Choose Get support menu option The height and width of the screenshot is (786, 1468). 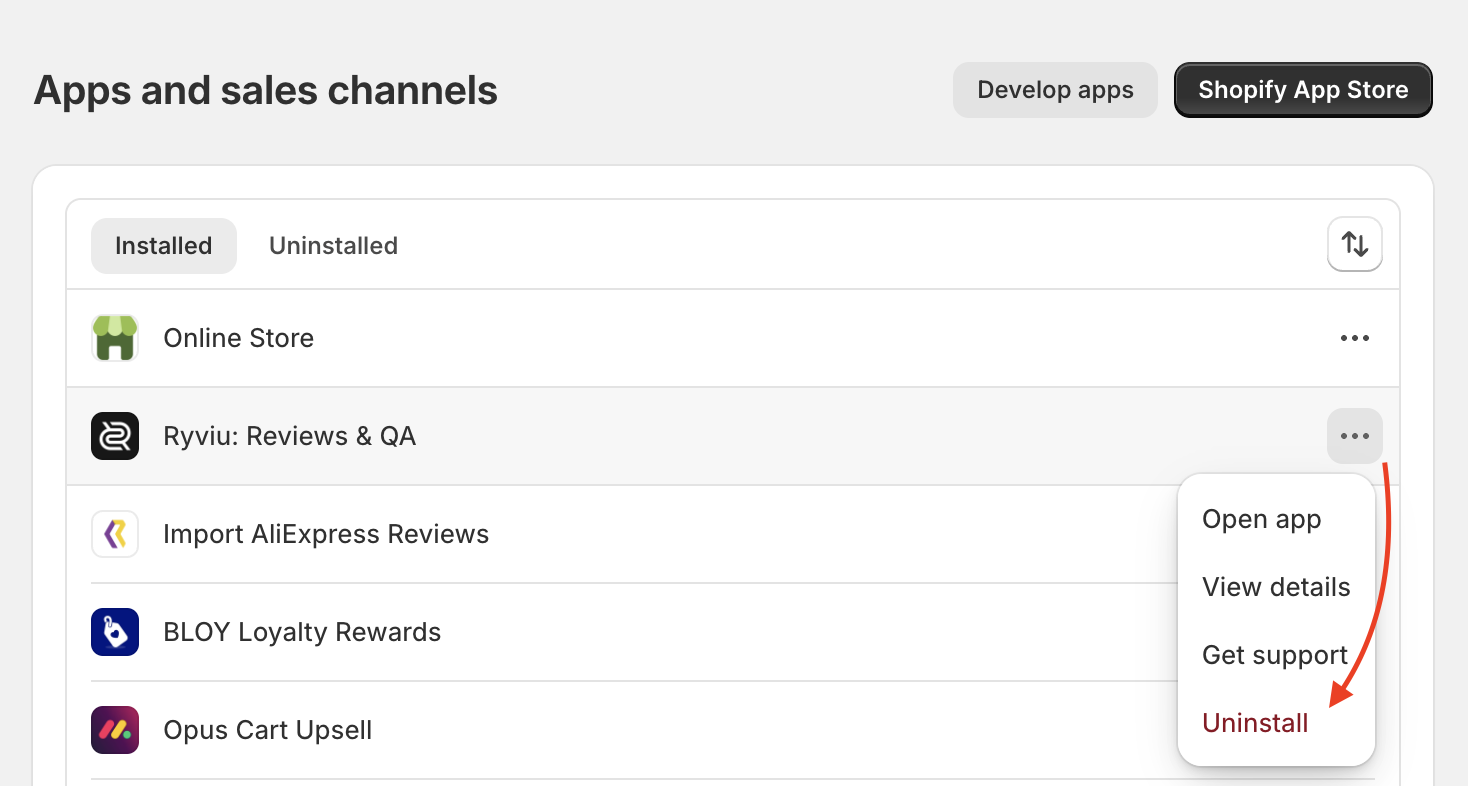1275,655
